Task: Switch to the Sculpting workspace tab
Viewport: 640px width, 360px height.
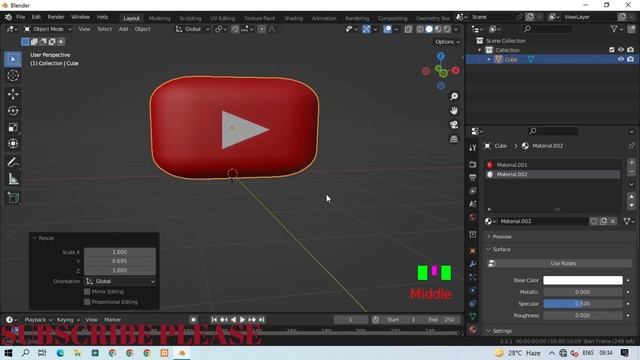Action: 190,18
